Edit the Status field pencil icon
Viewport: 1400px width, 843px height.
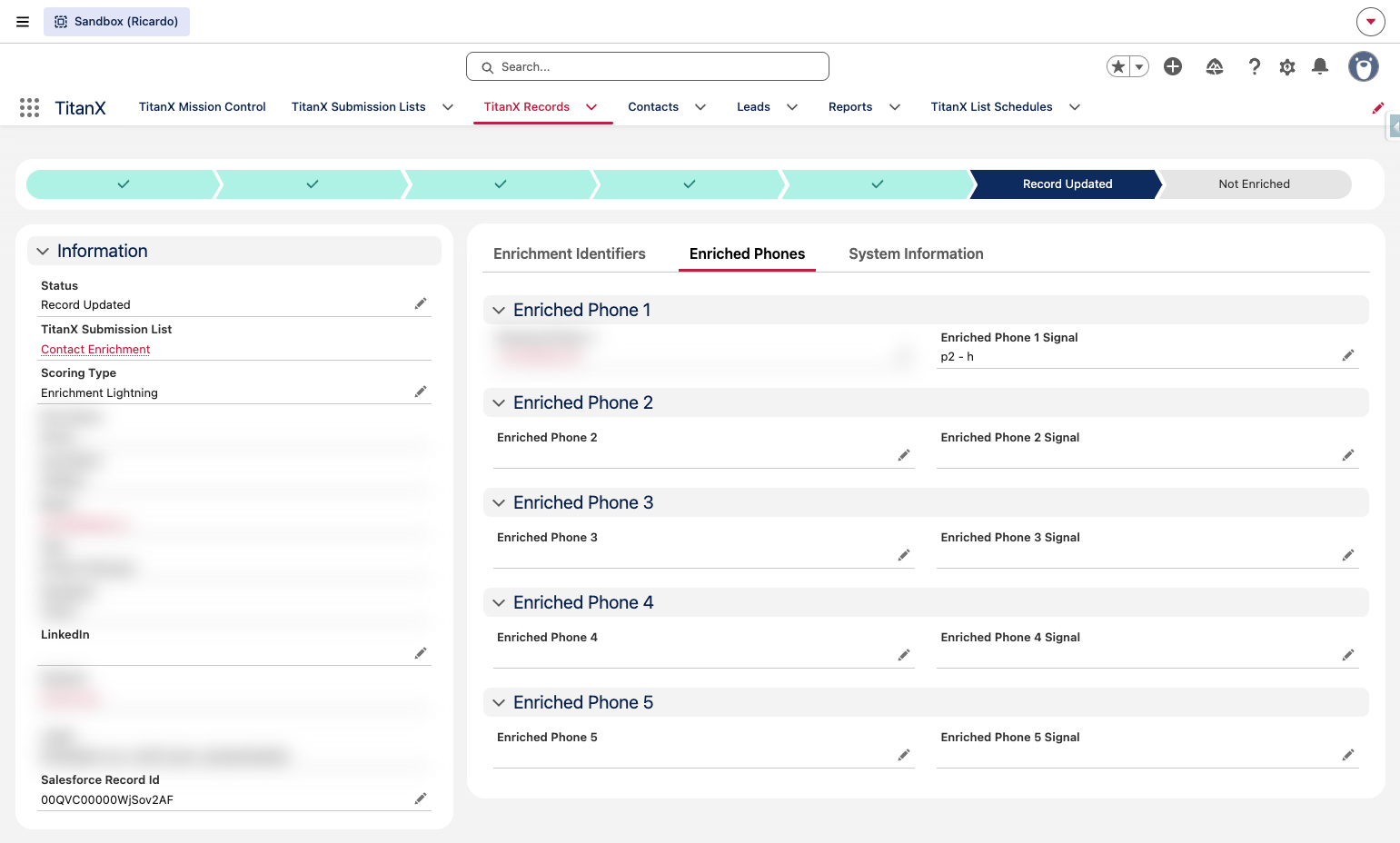point(421,303)
